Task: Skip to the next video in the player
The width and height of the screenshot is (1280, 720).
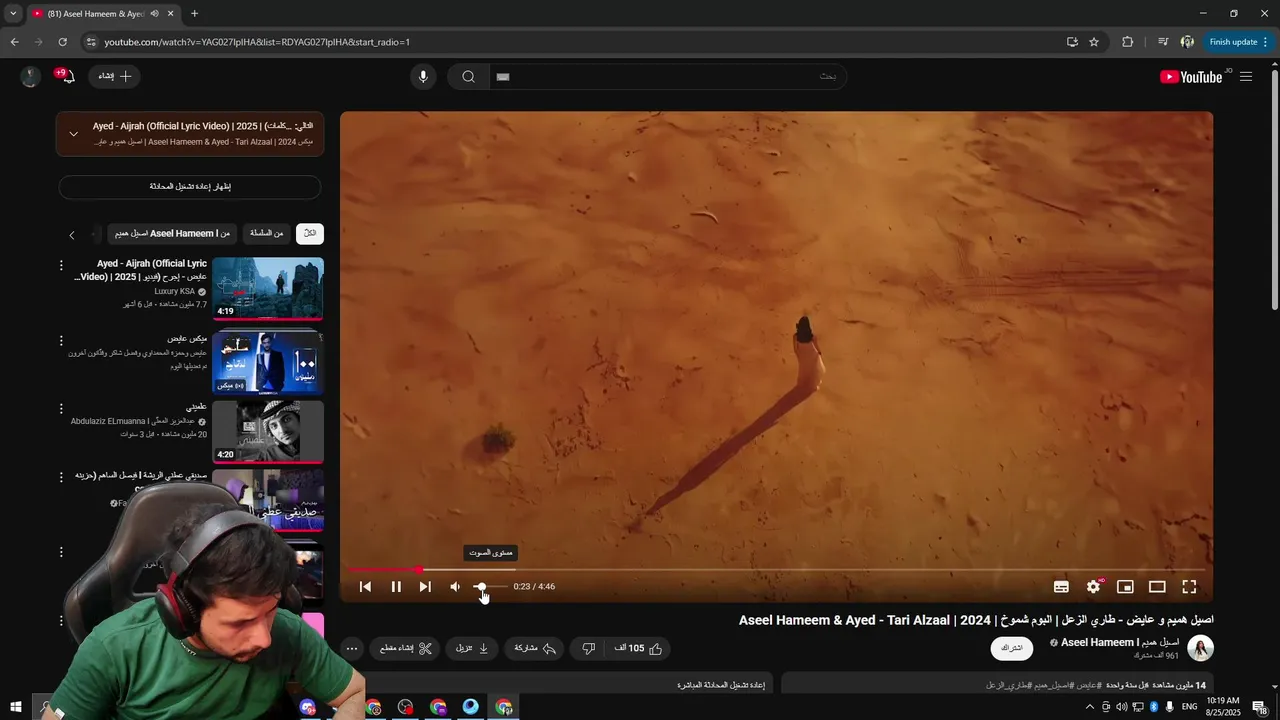Action: [x=425, y=587]
